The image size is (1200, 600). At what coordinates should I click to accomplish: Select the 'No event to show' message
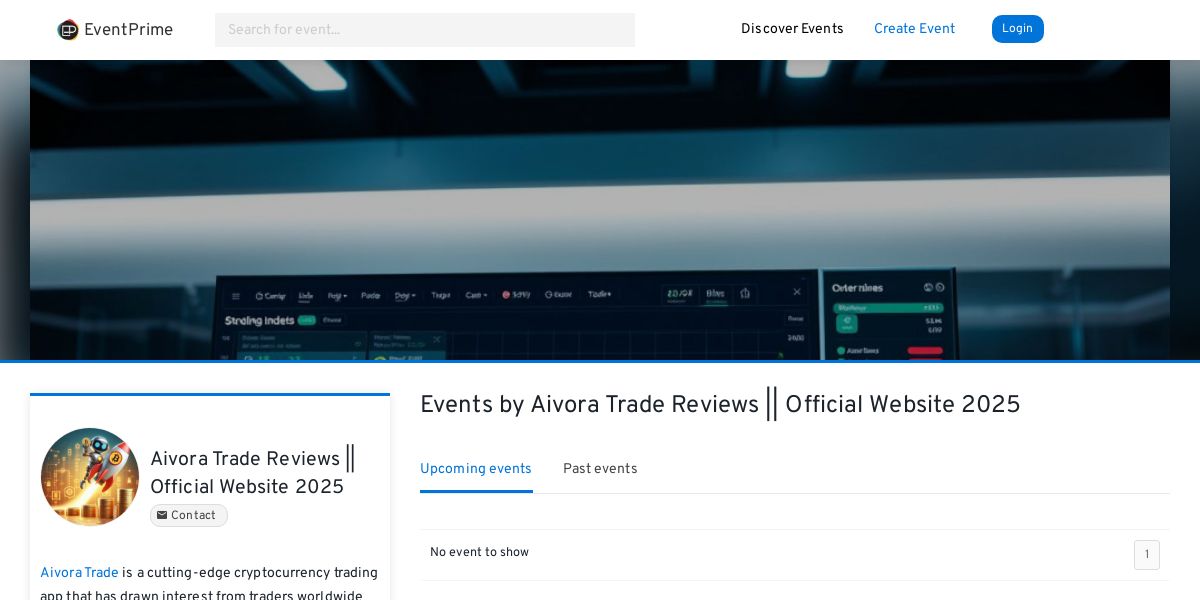[x=479, y=553]
